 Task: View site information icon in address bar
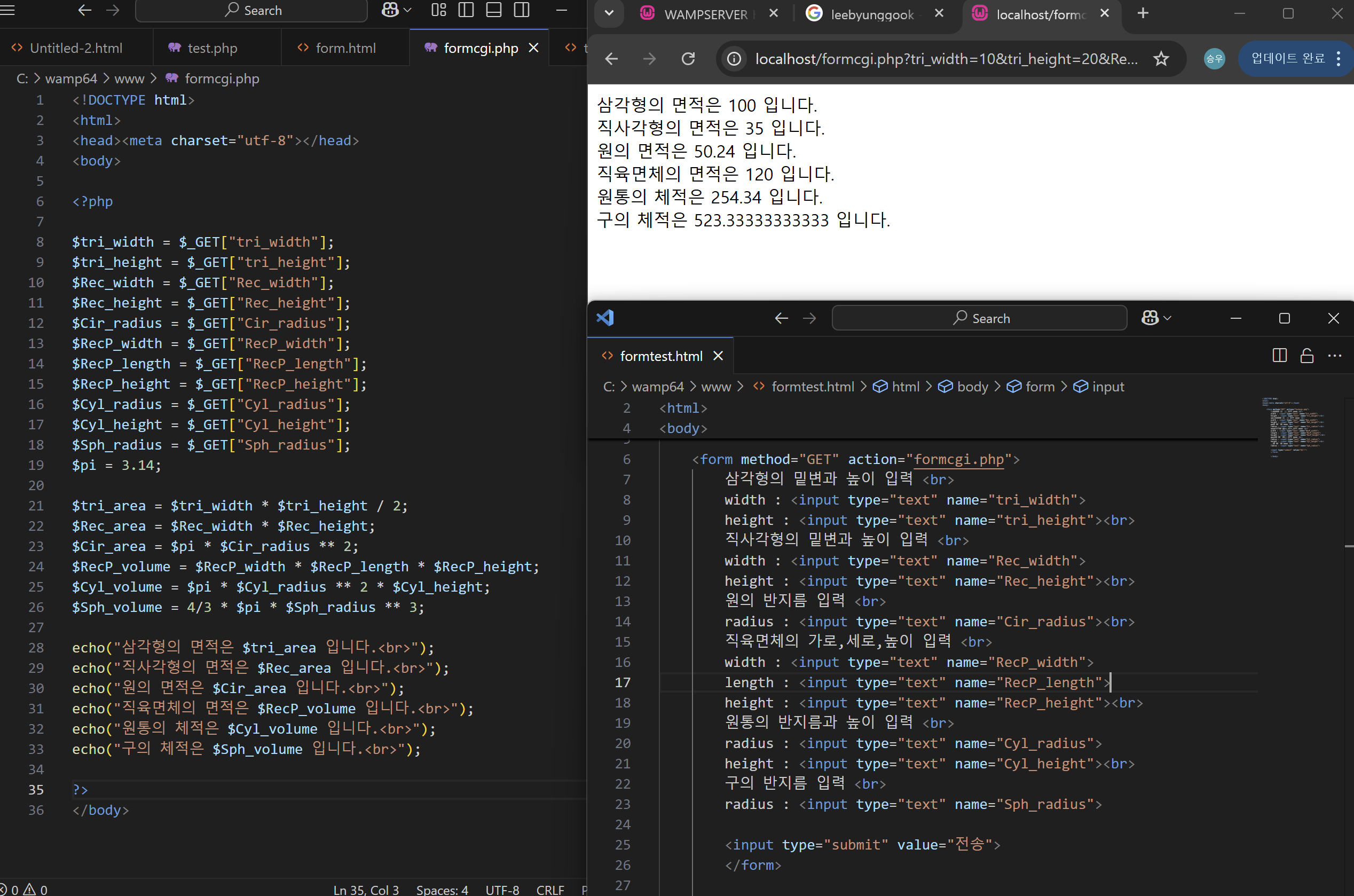[734, 58]
